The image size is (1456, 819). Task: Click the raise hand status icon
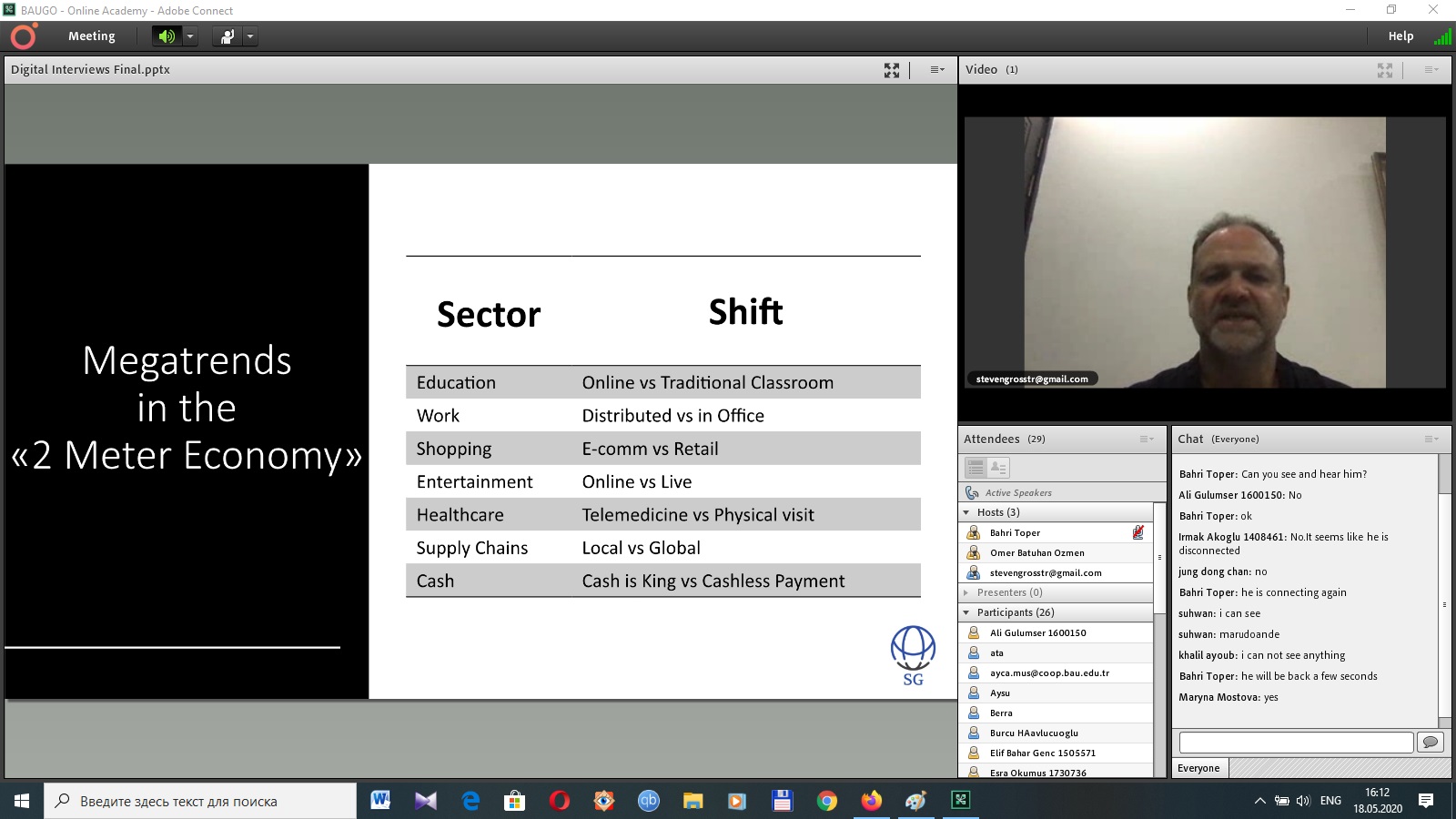[x=227, y=36]
